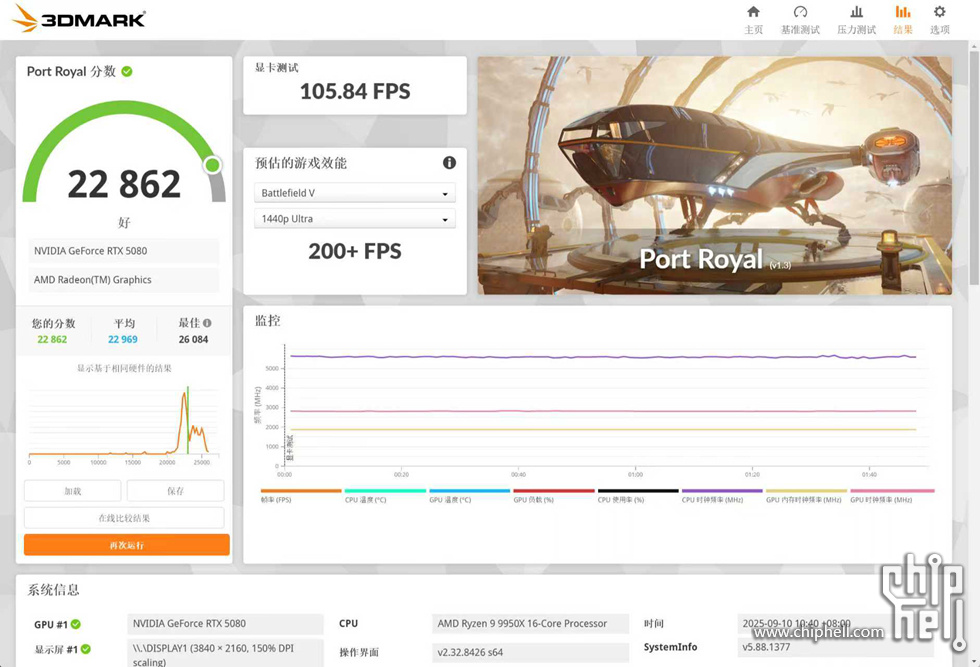980x667 pixels.
Task: Click the 监控 monitoring heading
Action: pos(268,321)
